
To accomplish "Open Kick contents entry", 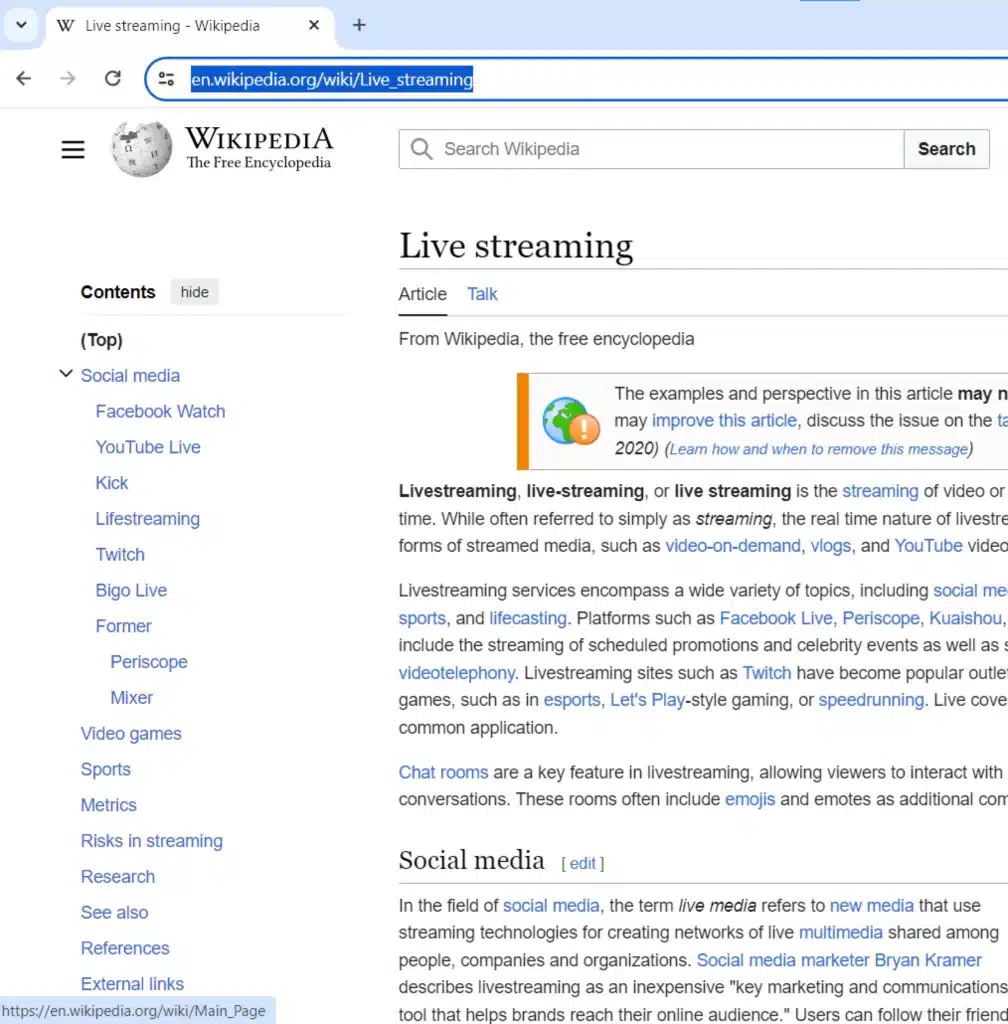I will [x=112, y=483].
